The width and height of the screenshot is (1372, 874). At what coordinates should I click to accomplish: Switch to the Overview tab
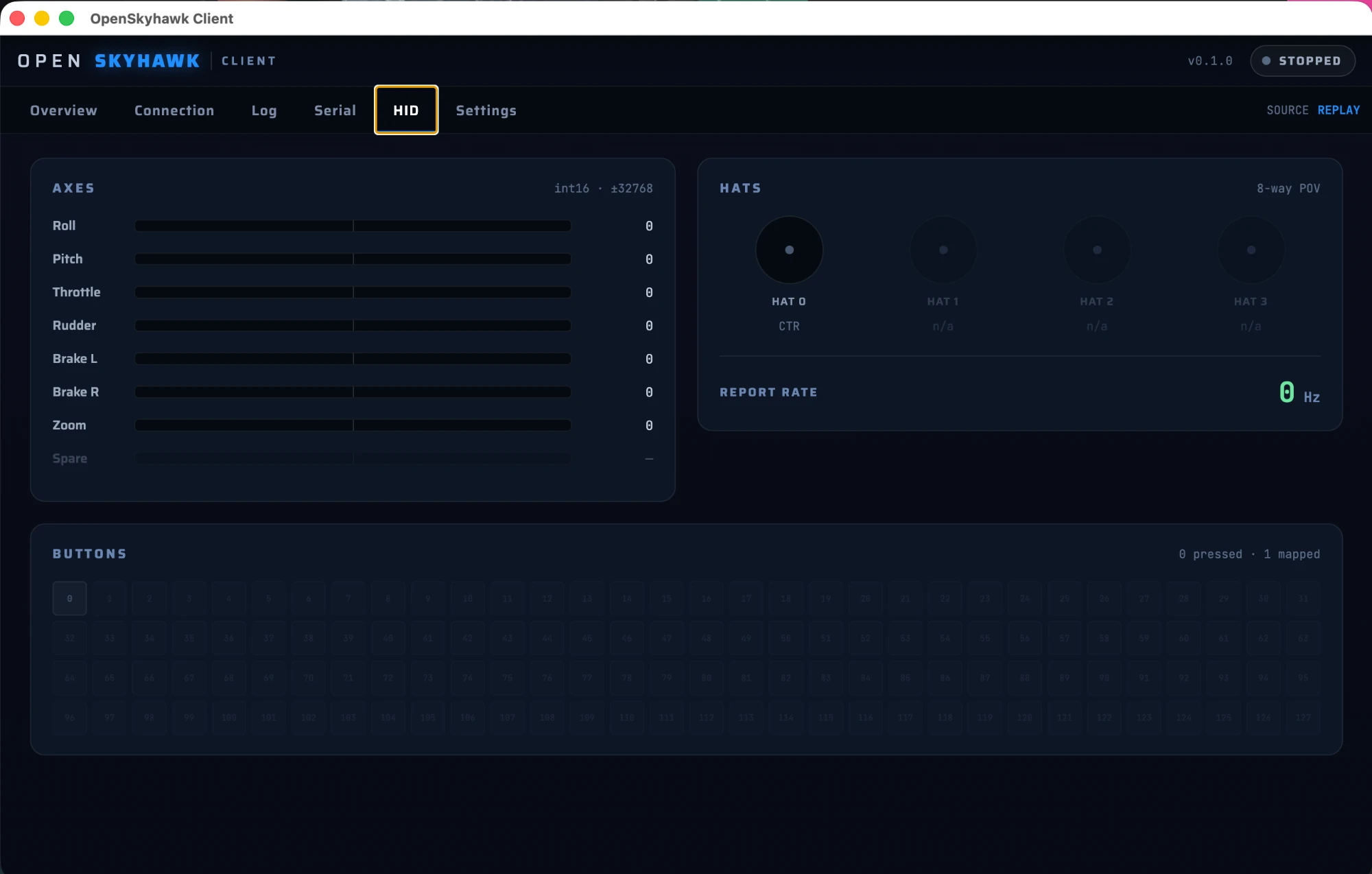click(x=64, y=110)
